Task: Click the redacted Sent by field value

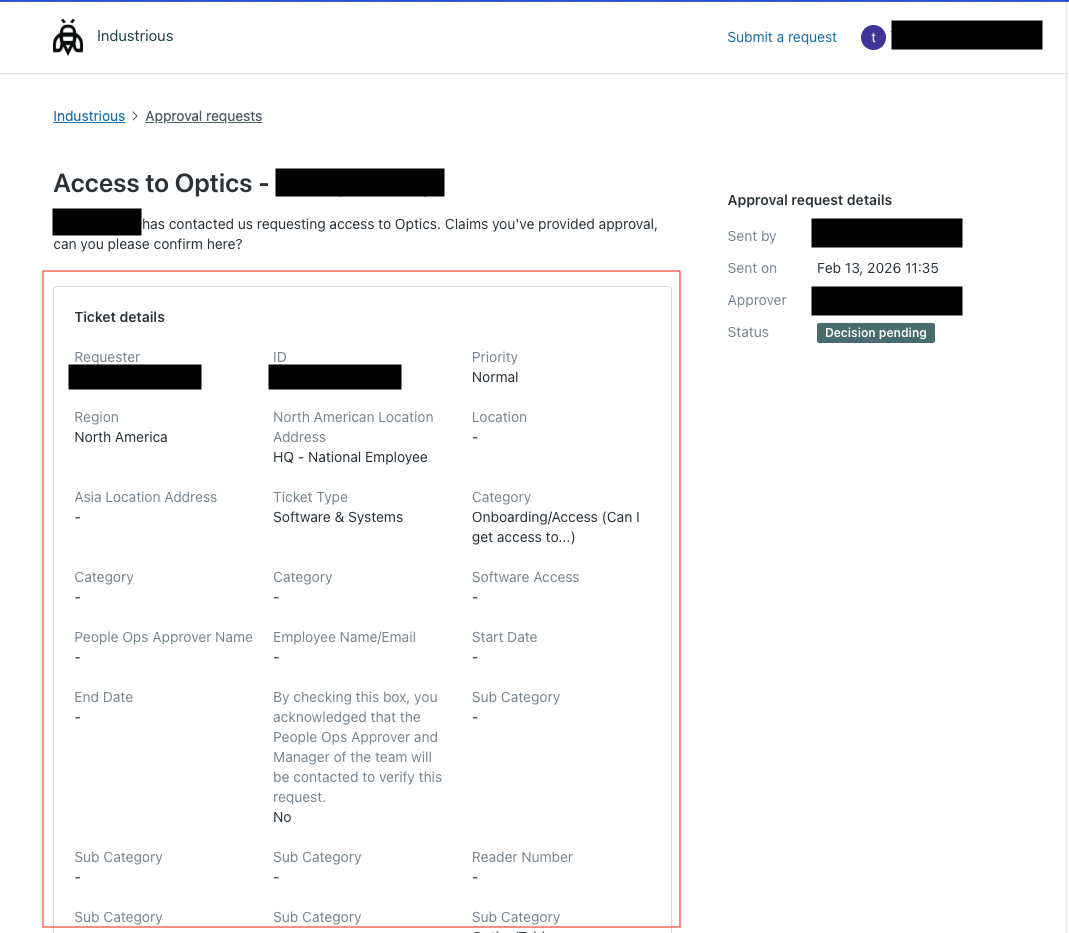Action: tap(886, 232)
